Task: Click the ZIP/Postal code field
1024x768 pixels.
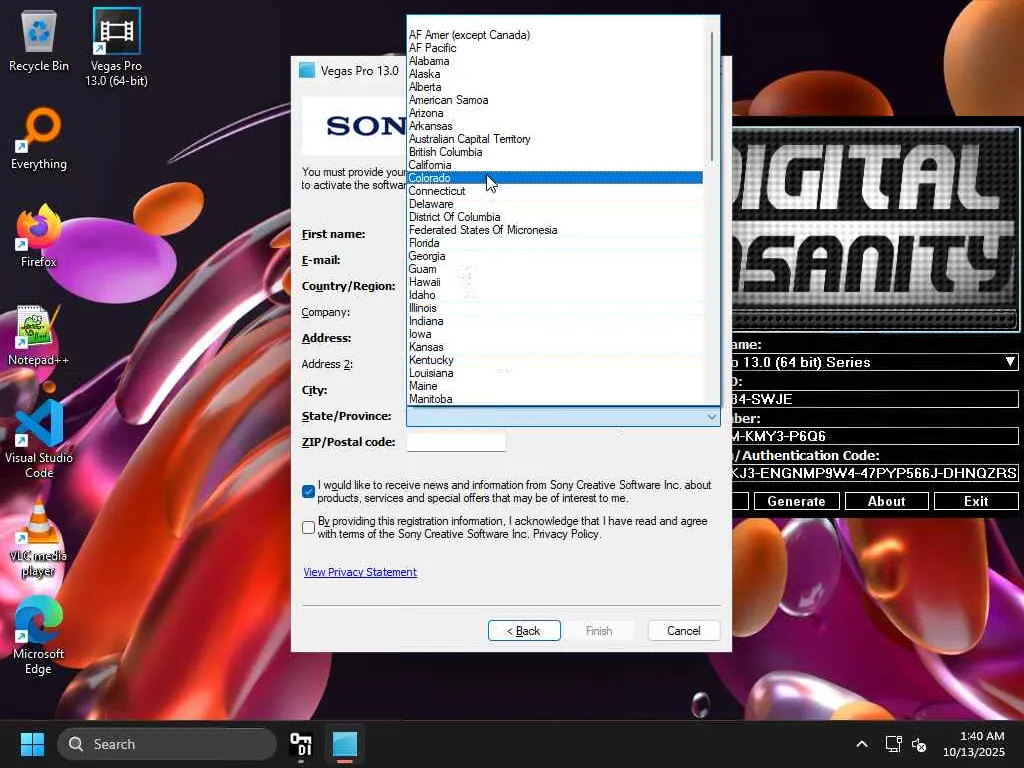Action: 456,442
